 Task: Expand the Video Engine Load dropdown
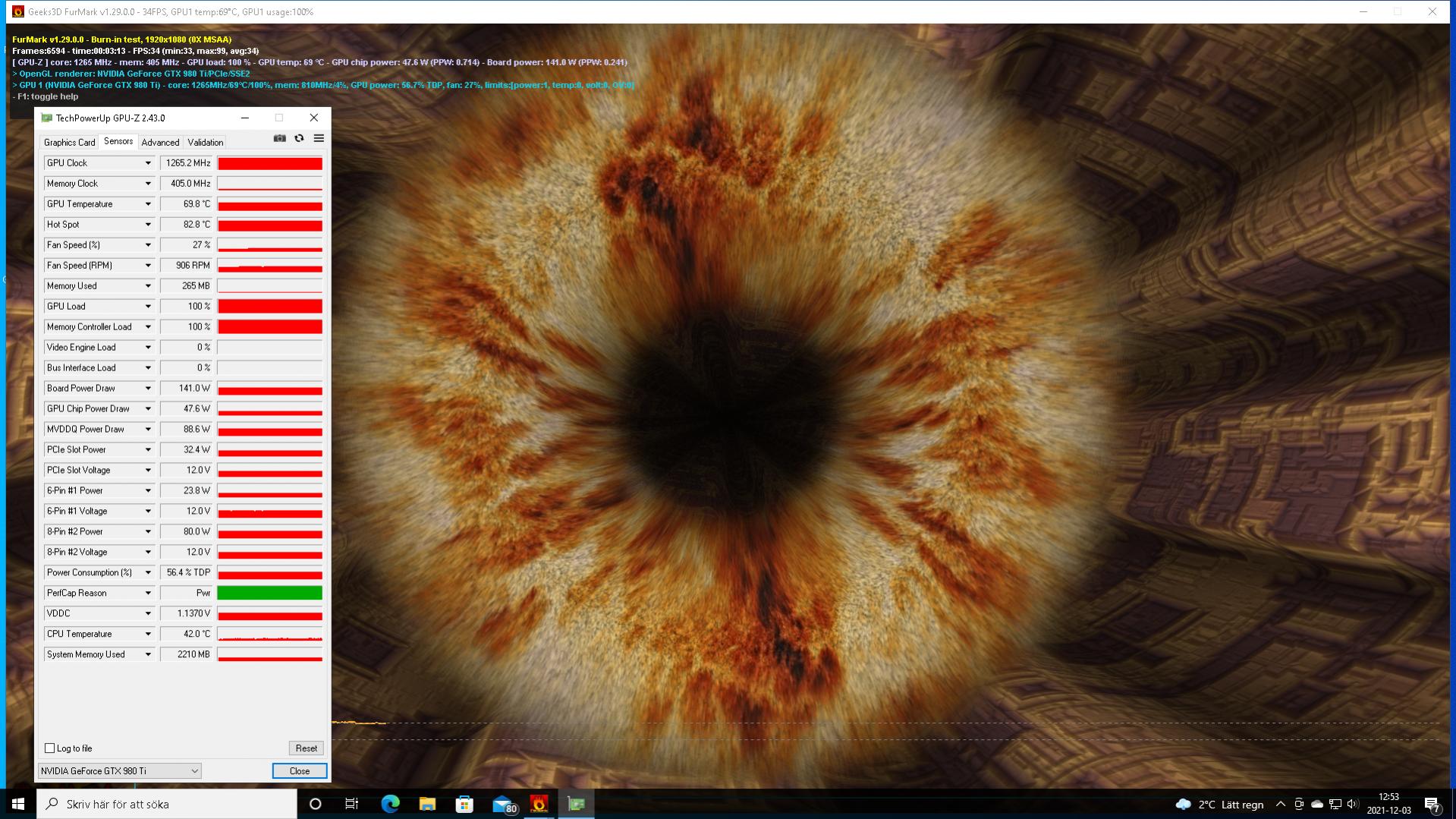point(148,348)
